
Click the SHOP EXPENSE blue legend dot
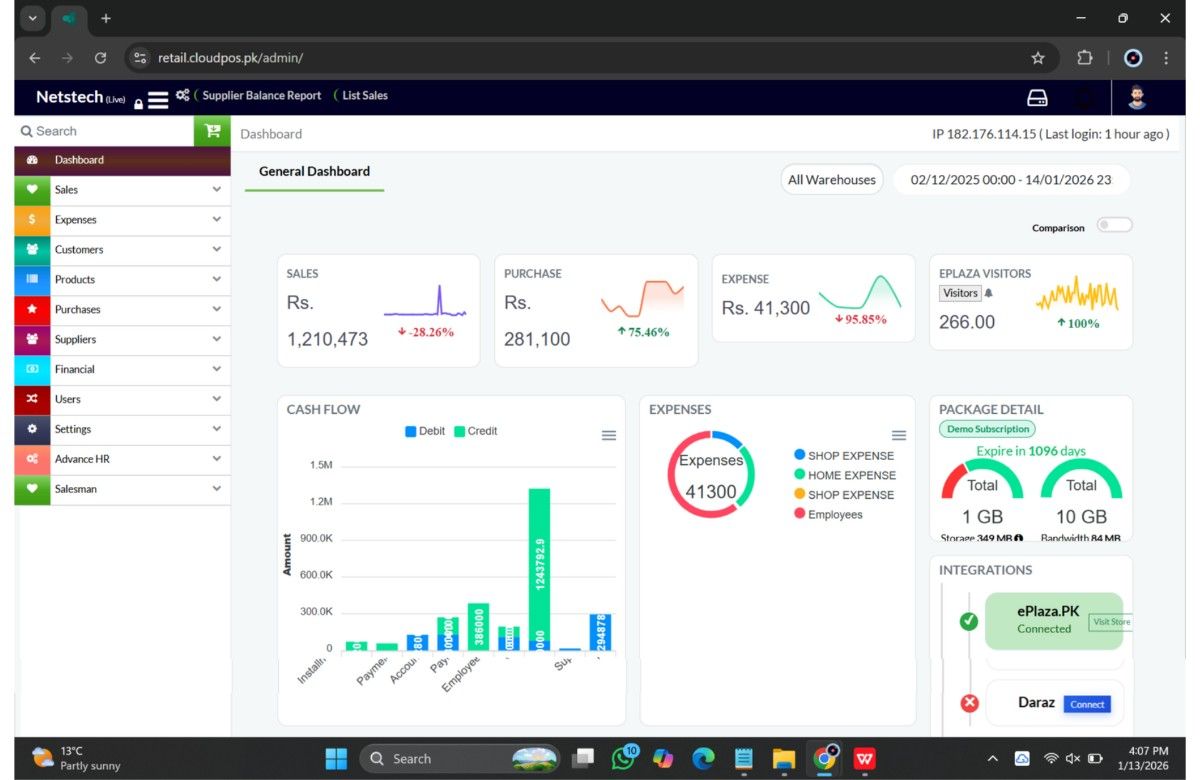800,455
